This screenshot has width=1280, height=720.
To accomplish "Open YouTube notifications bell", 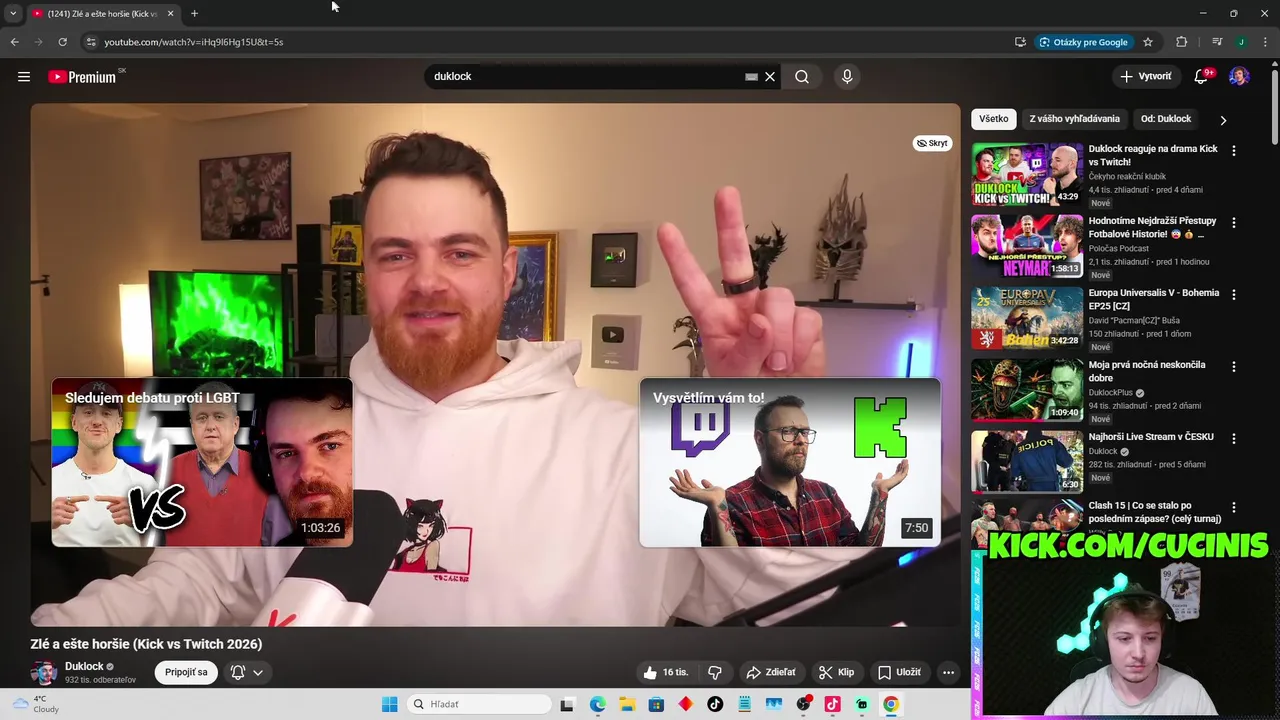I will pyautogui.click(x=1202, y=77).
